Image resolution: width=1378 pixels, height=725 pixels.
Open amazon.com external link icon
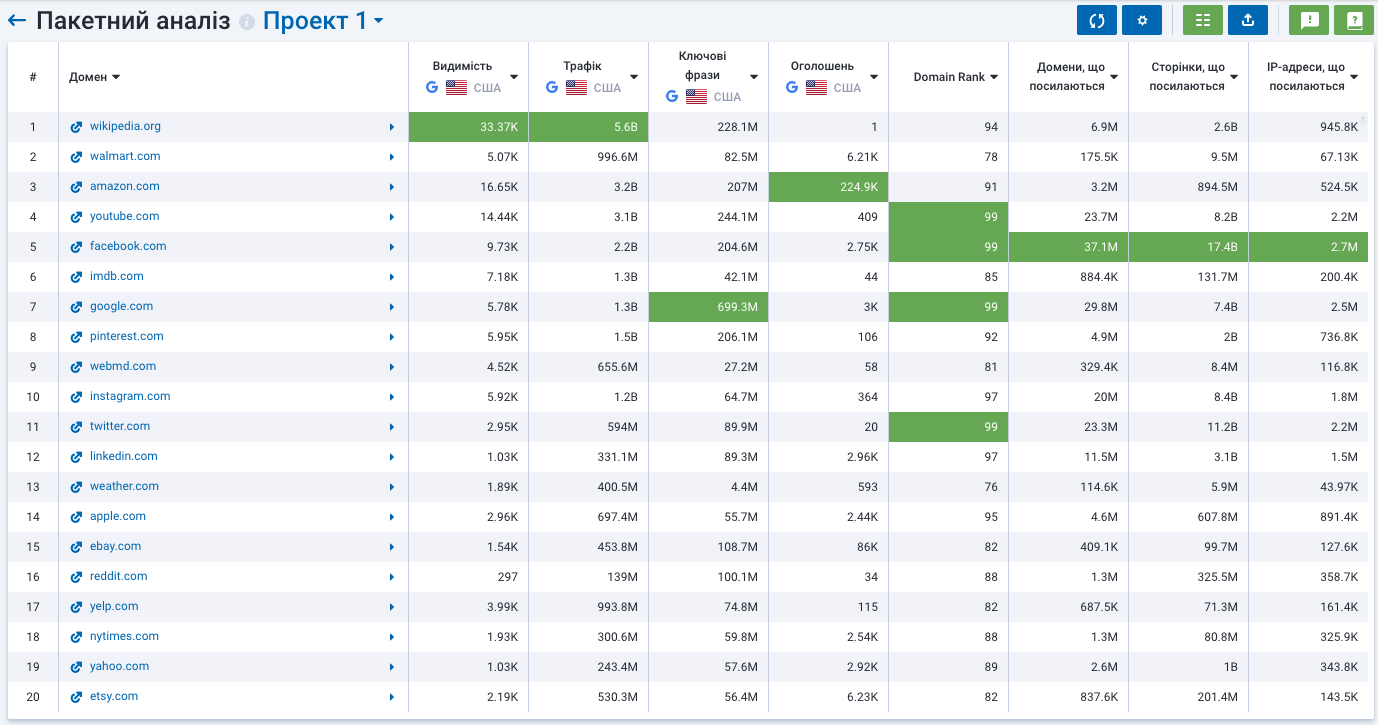76,187
